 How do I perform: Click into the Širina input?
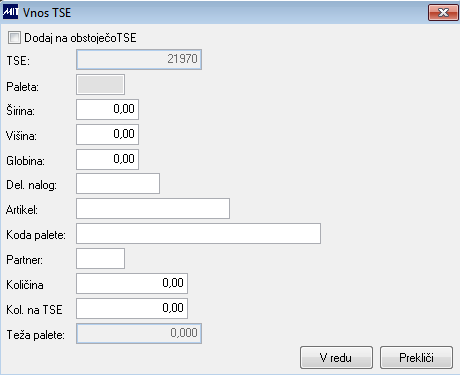coord(107,109)
